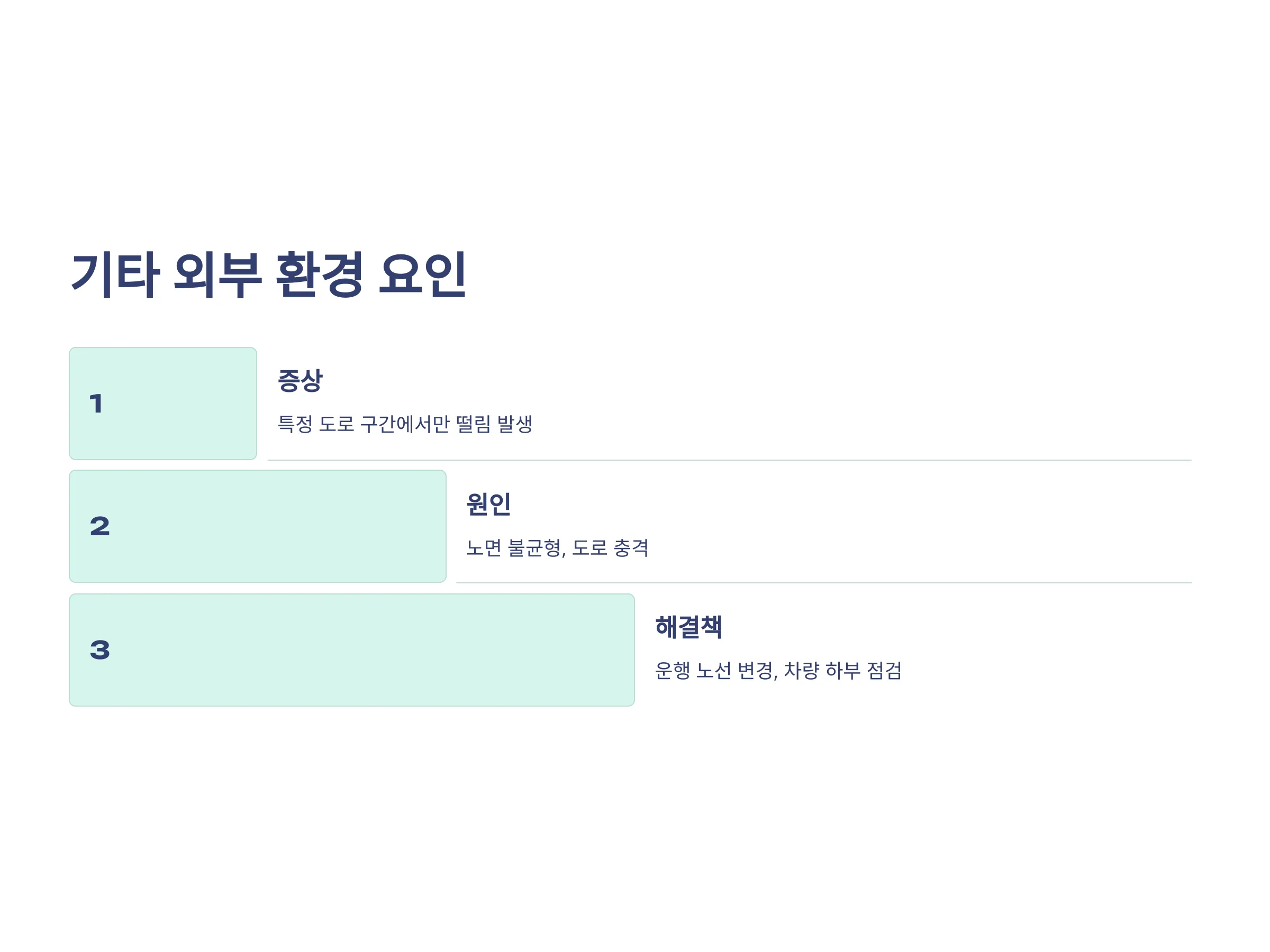The image size is (1270, 952).
Task: Click 차량 하부 점검 phrase
Action: click(x=843, y=670)
